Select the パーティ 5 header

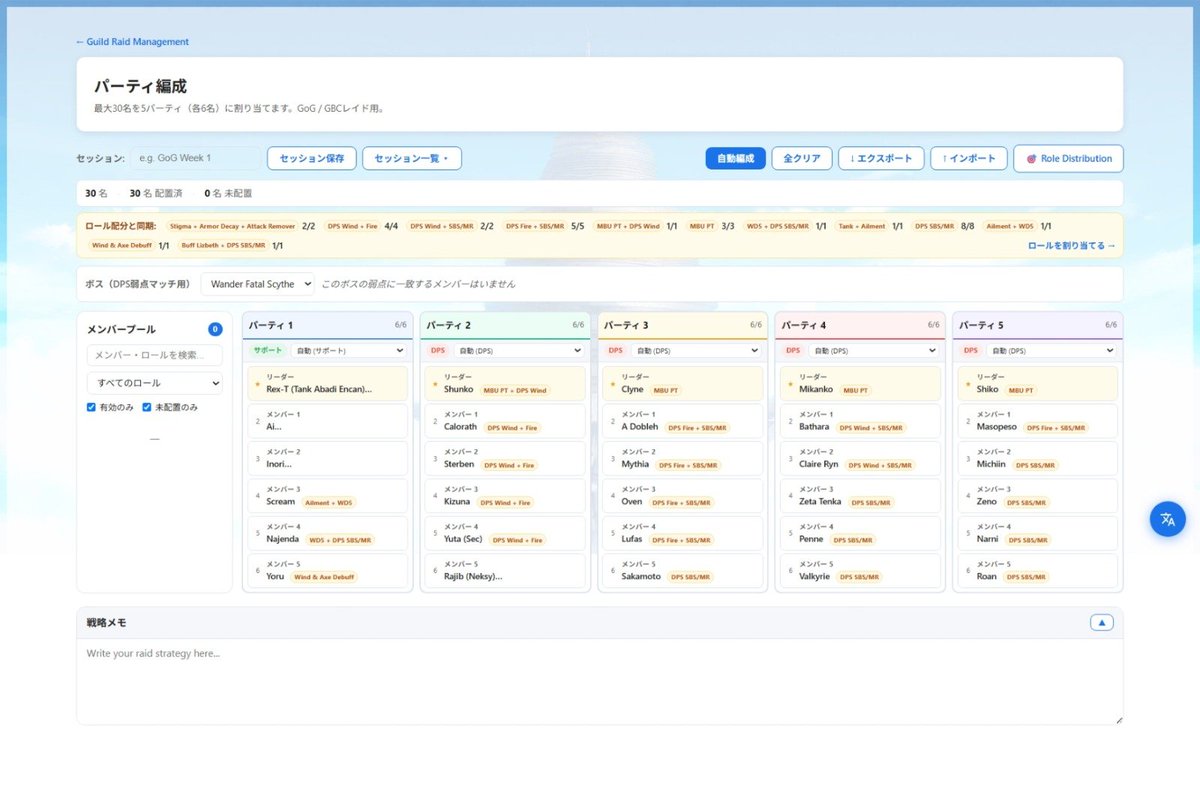[1038, 325]
